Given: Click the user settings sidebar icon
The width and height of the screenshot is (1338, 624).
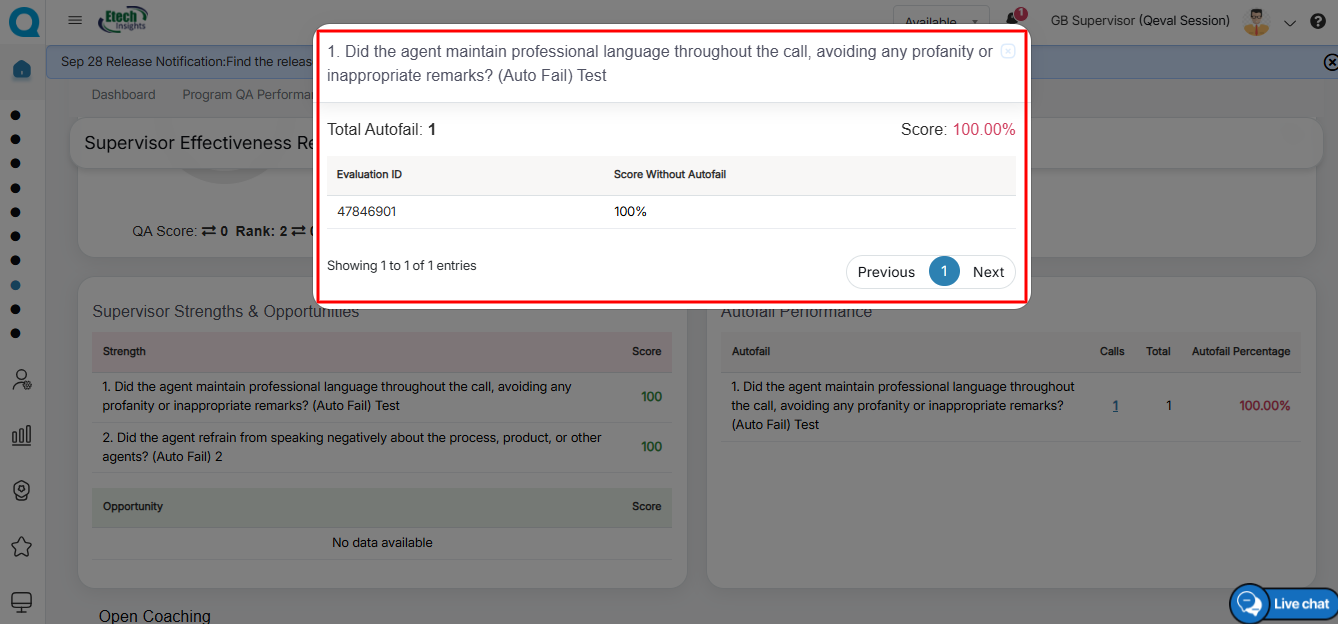Looking at the screenshot, I should click(x=21, y=380).
